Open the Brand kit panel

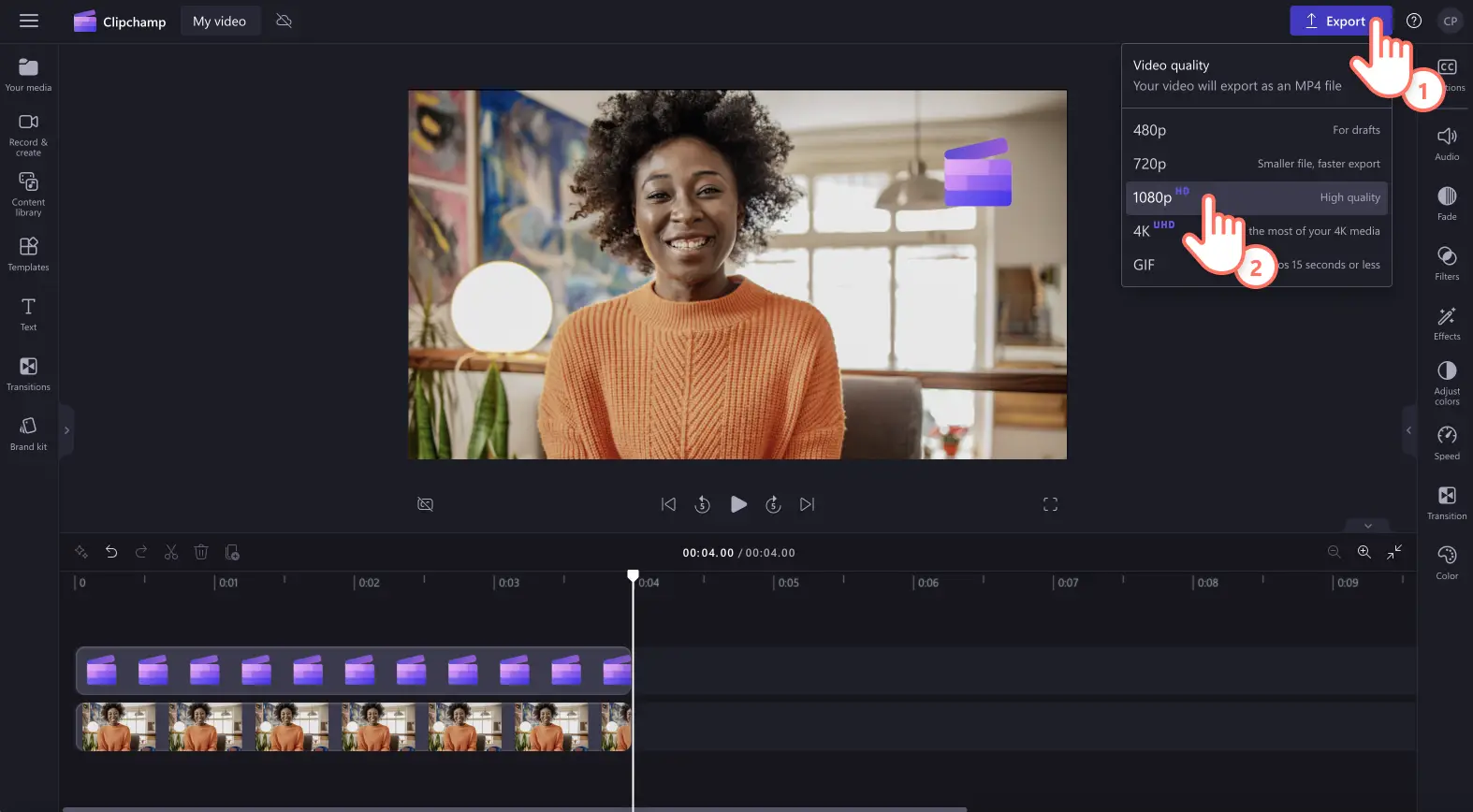click(28, 433)
